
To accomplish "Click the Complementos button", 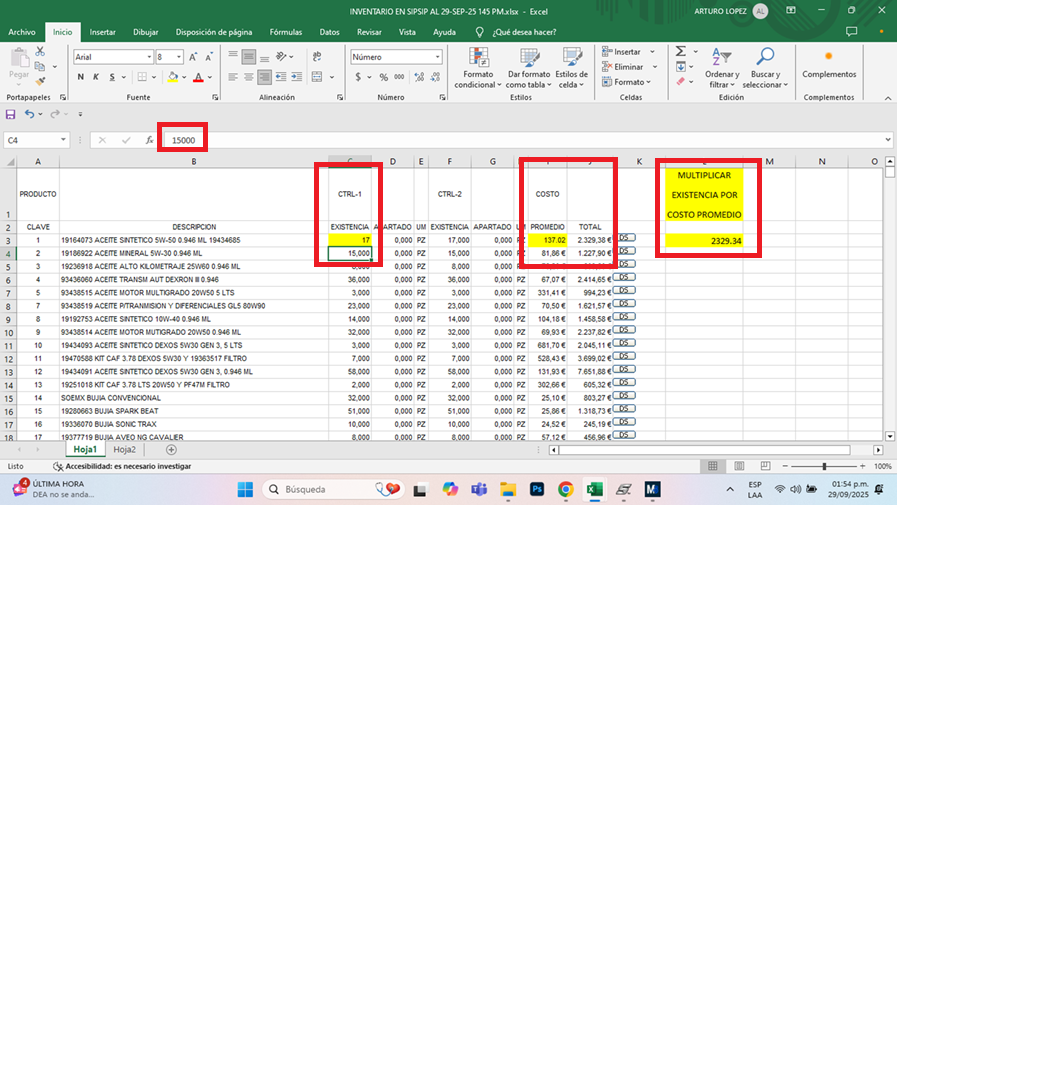I will pos(828,64).
